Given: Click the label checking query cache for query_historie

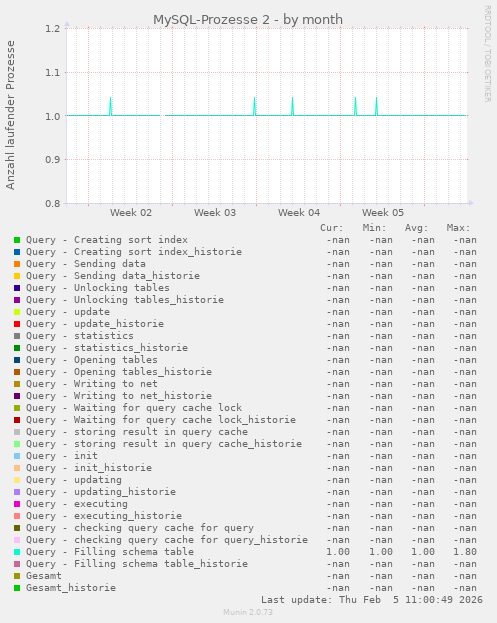Looking at the screenshot, I should click(191, 540).
